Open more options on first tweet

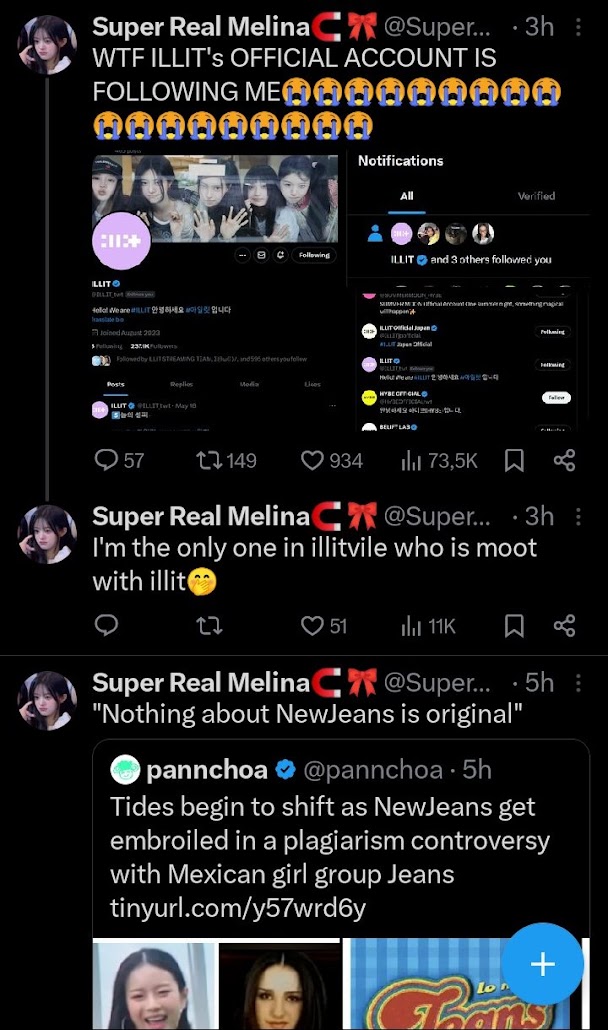[577, 27]
